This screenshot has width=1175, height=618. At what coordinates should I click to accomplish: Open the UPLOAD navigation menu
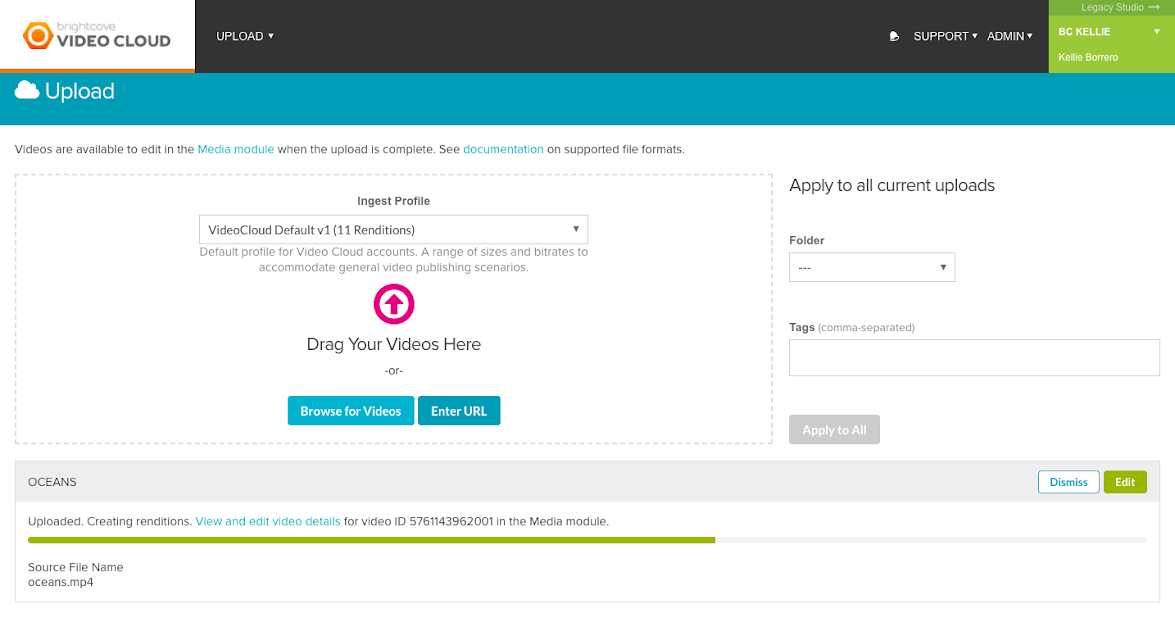coord(245,36)
